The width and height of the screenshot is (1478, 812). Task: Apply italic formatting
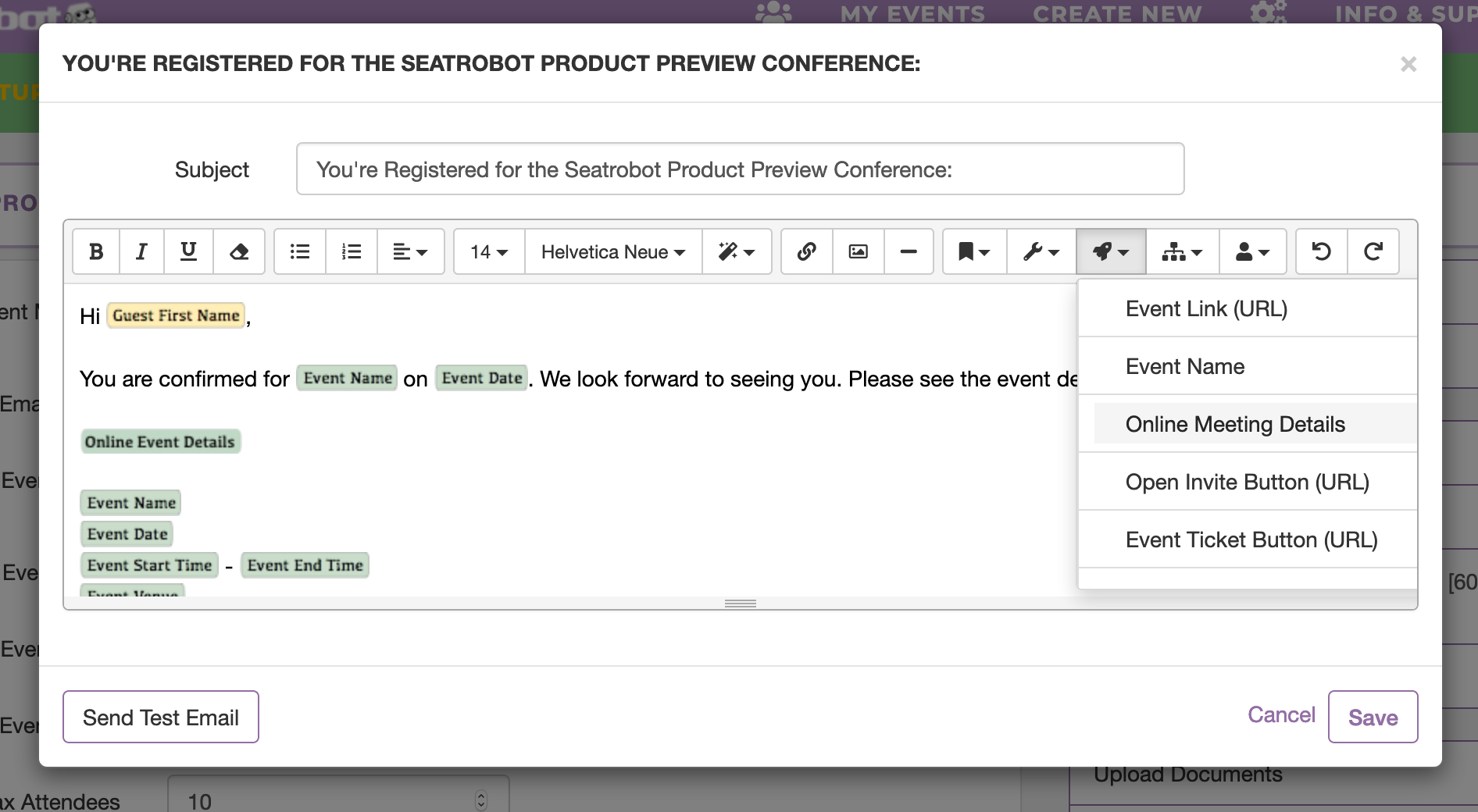(141, 251)
